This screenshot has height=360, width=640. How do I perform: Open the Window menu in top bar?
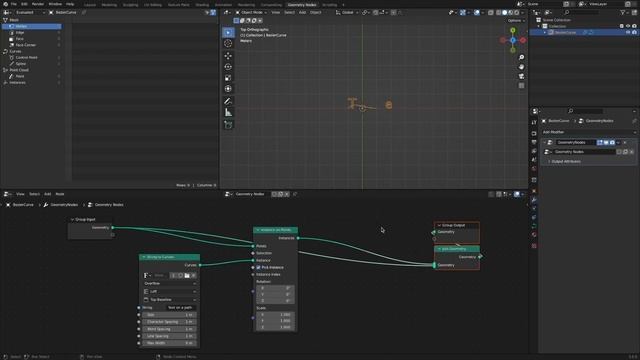tap(55, 4)
